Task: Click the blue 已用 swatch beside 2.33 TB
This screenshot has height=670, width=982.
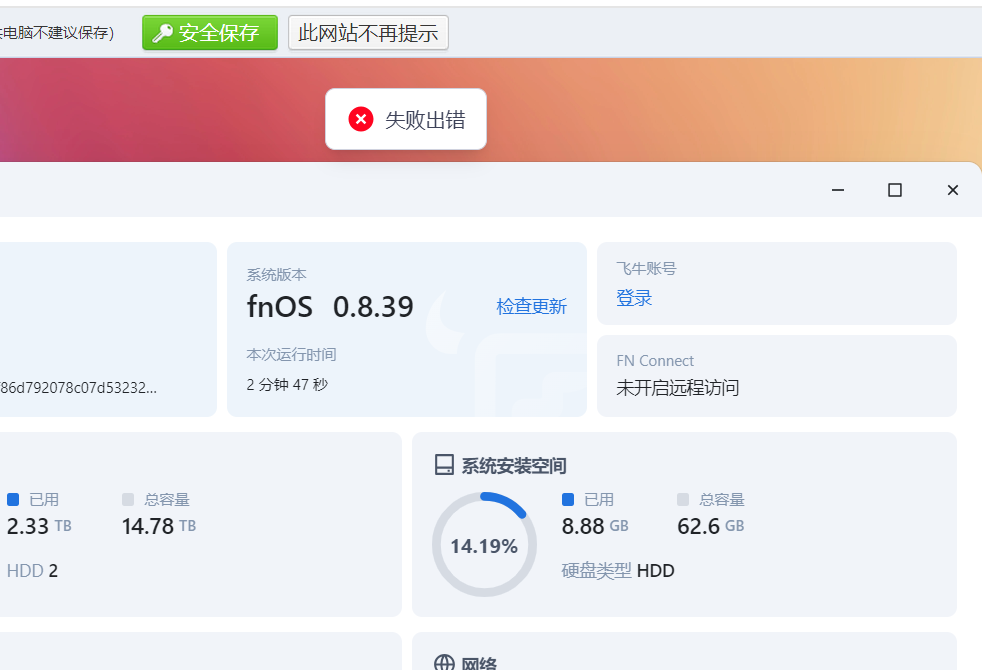Action: 13,499
